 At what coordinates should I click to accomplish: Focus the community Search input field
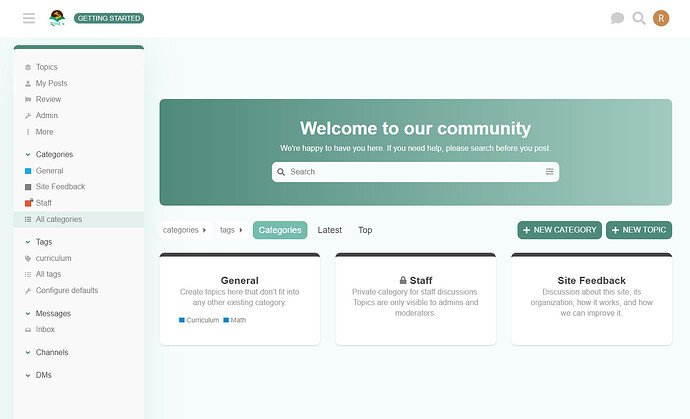pos(415,172)
